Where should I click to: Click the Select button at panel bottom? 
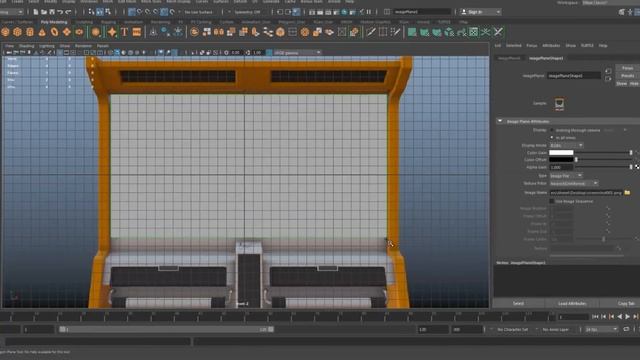518,303
